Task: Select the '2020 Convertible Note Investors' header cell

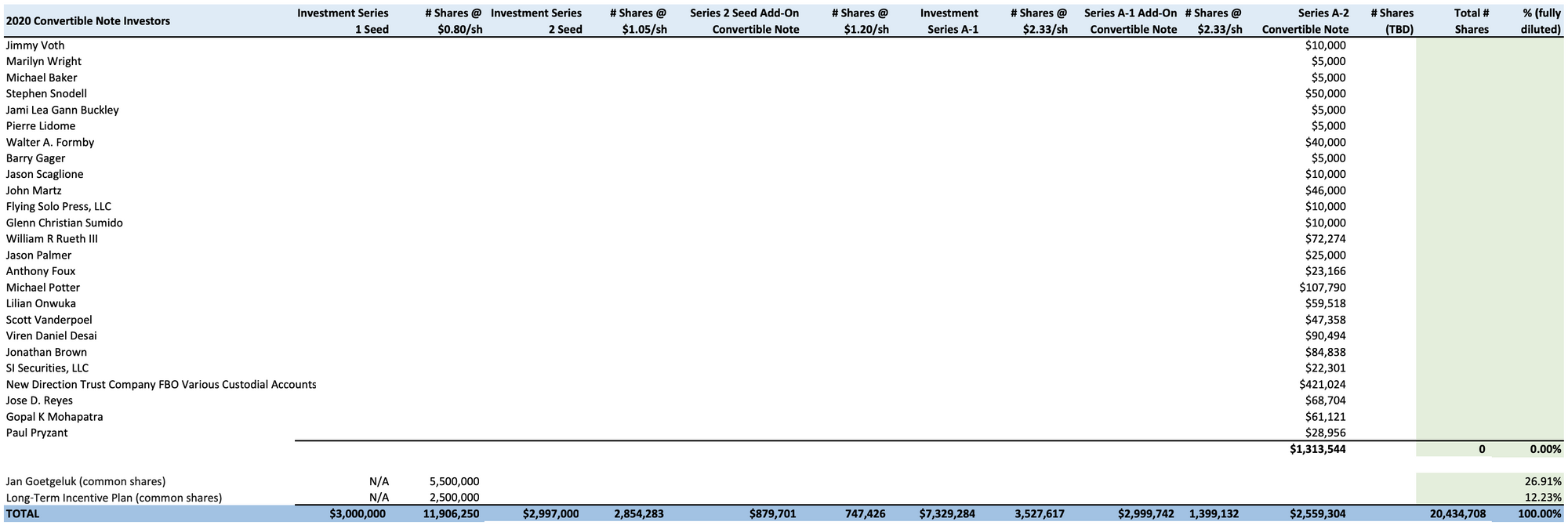Action: (88, 21)
